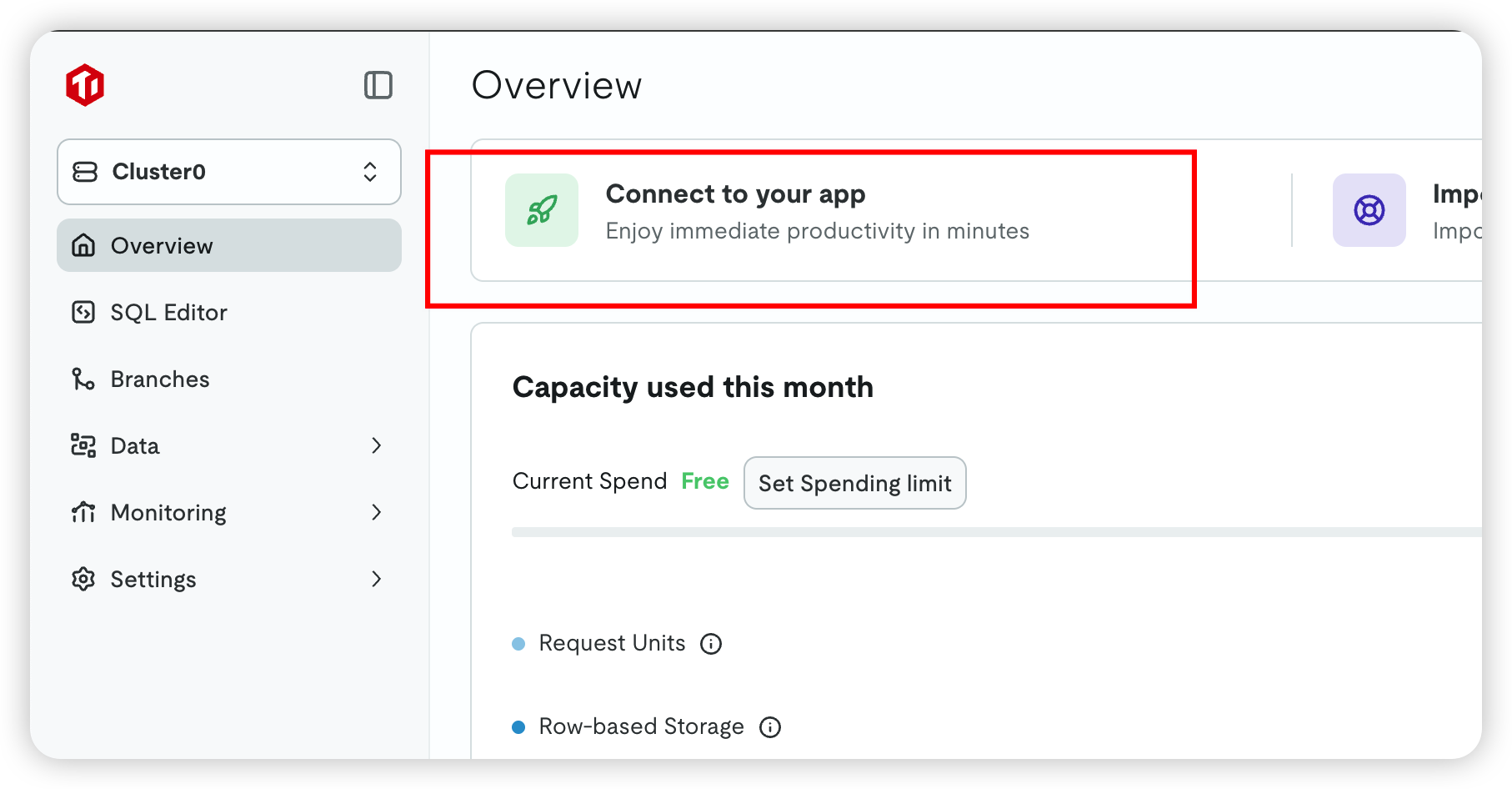
Task: Click the Settings gear icon
Action: pos(83,579)
